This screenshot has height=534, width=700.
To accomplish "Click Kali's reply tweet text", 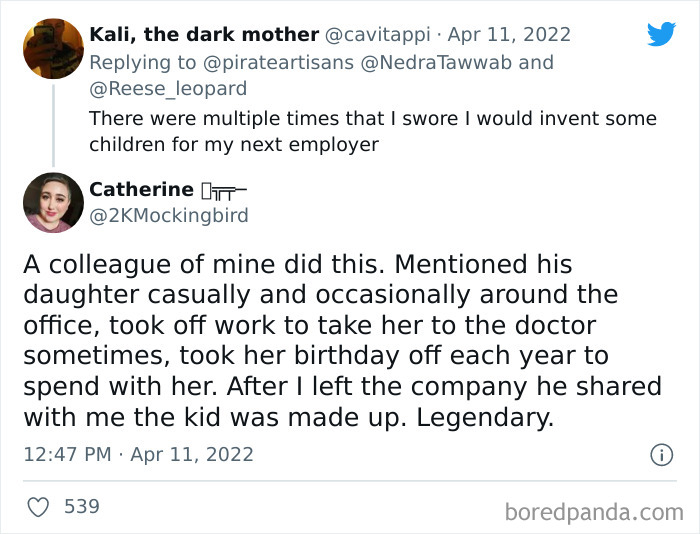I will [372, 131].
